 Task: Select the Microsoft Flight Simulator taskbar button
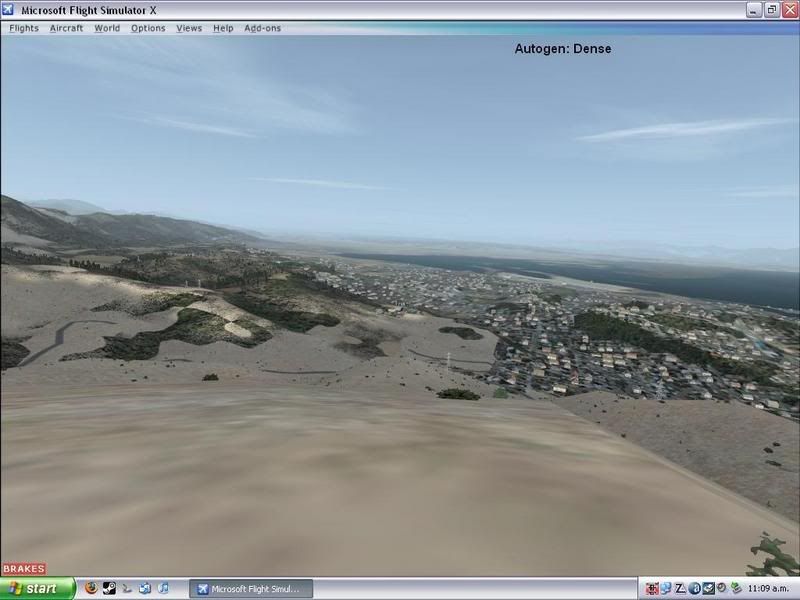click(x=251, y=589)
